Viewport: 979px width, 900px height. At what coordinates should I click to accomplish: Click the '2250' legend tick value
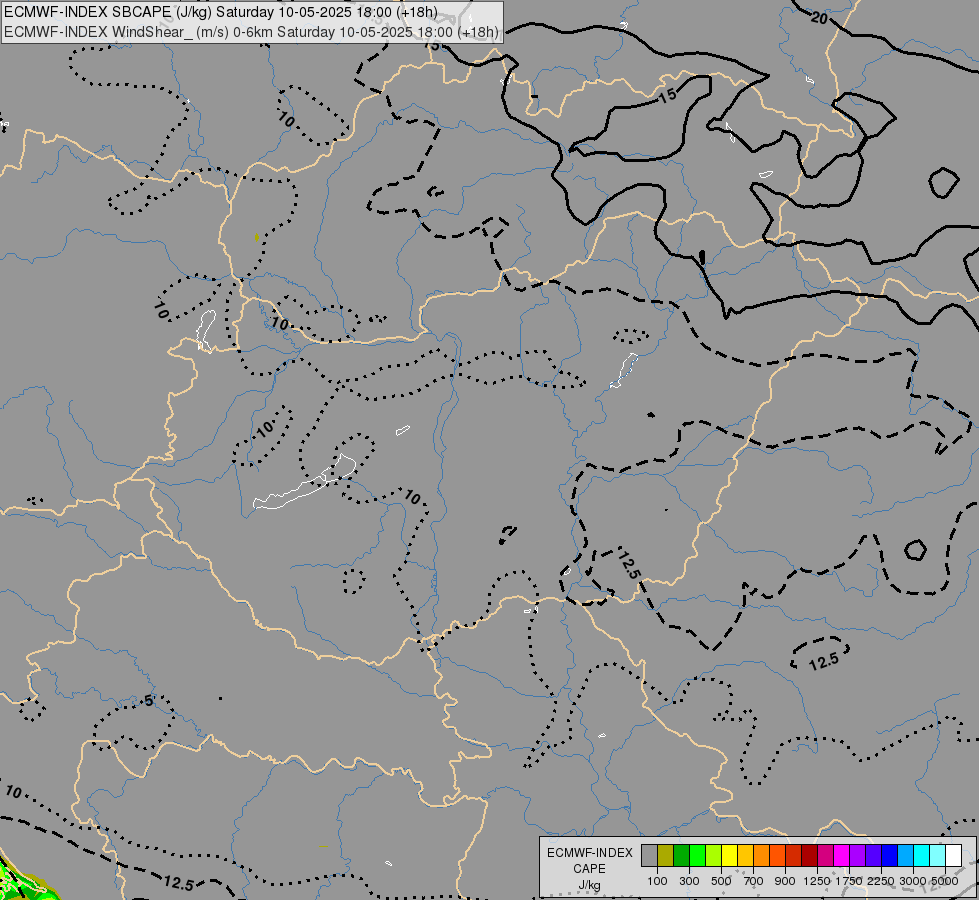click(x=881, y=881)
